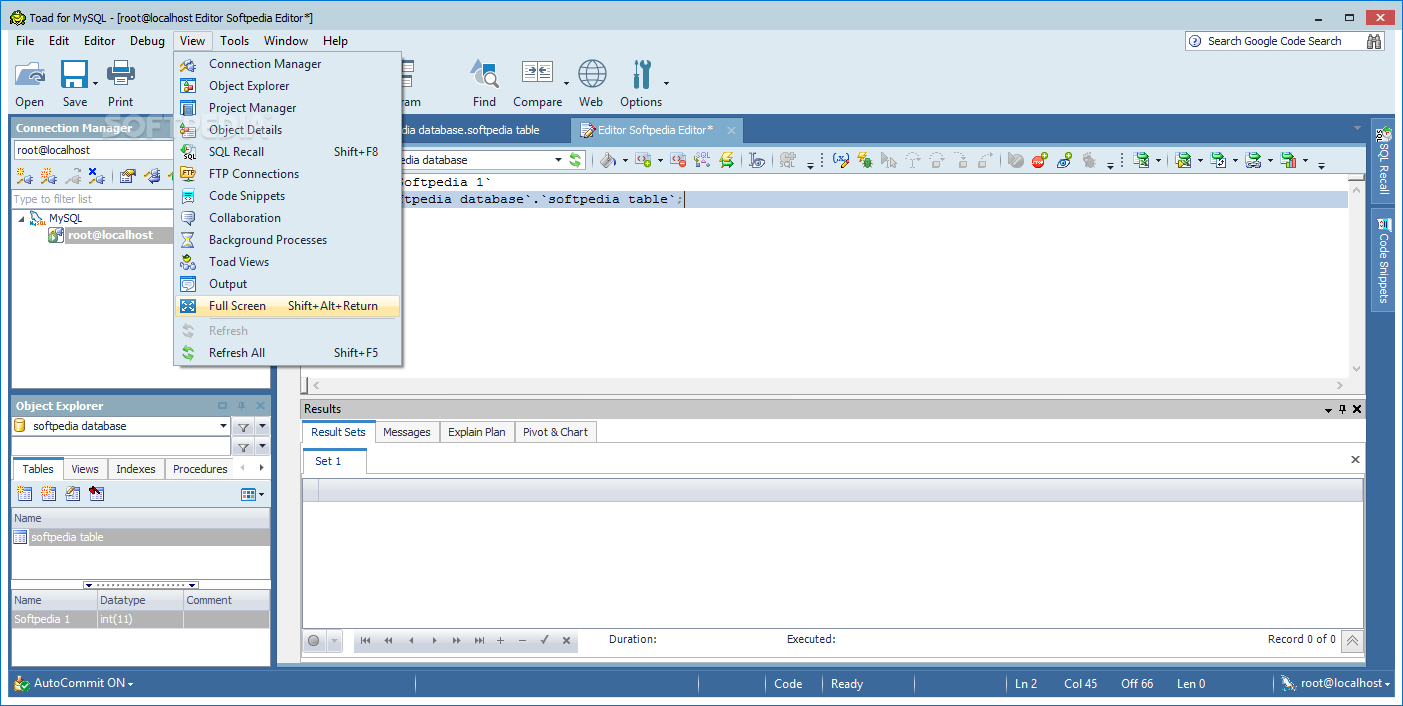Click the last record navigation arrow in results
Image resolution: width=1403 pixels, height=706 pixels.
point(479,640)
